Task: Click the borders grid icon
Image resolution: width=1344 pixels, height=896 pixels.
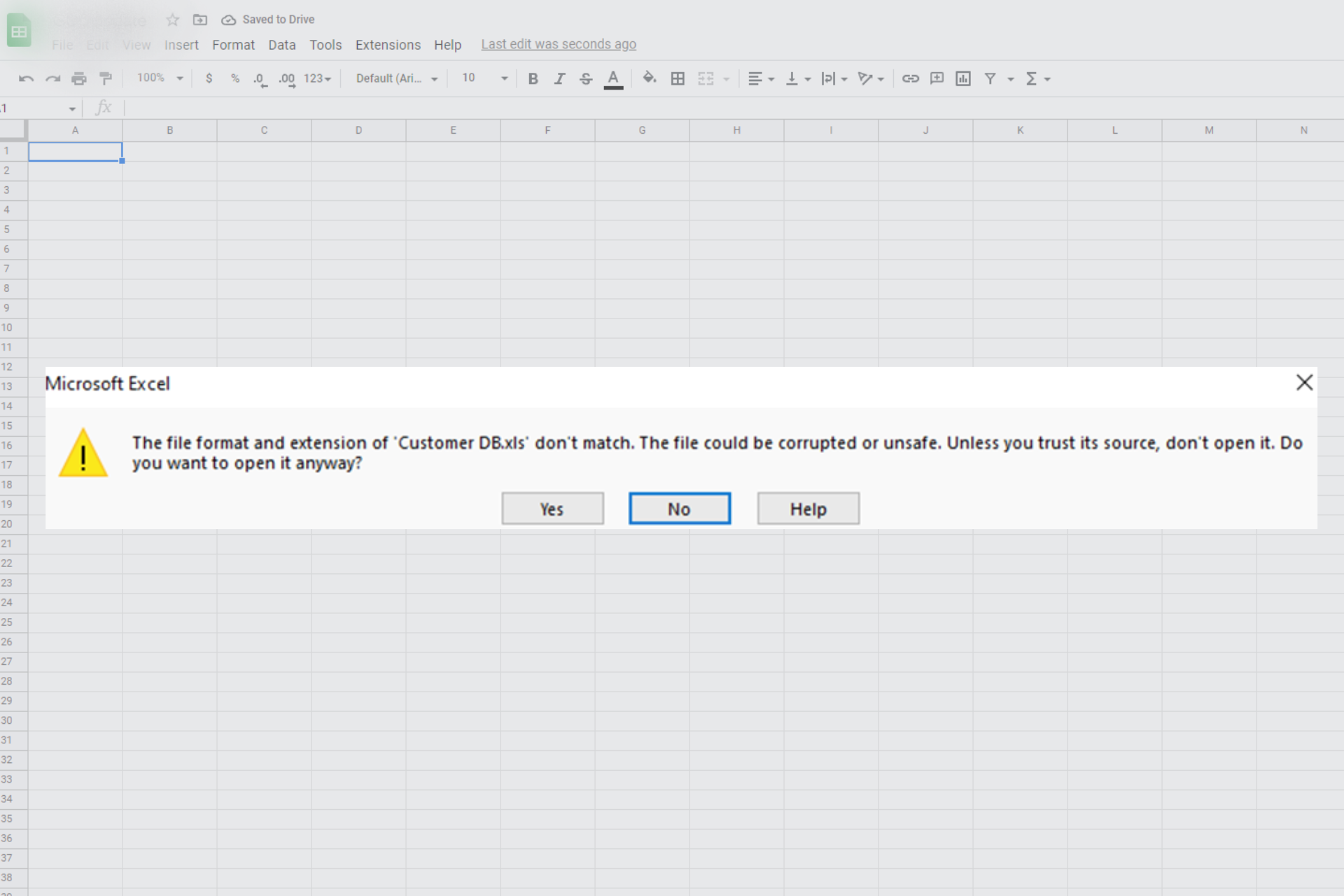Action: click(677, 78)
